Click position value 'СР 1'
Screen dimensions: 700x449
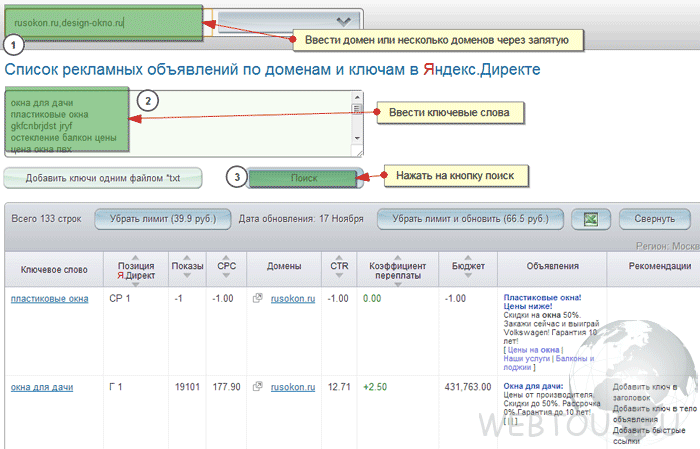120,299
